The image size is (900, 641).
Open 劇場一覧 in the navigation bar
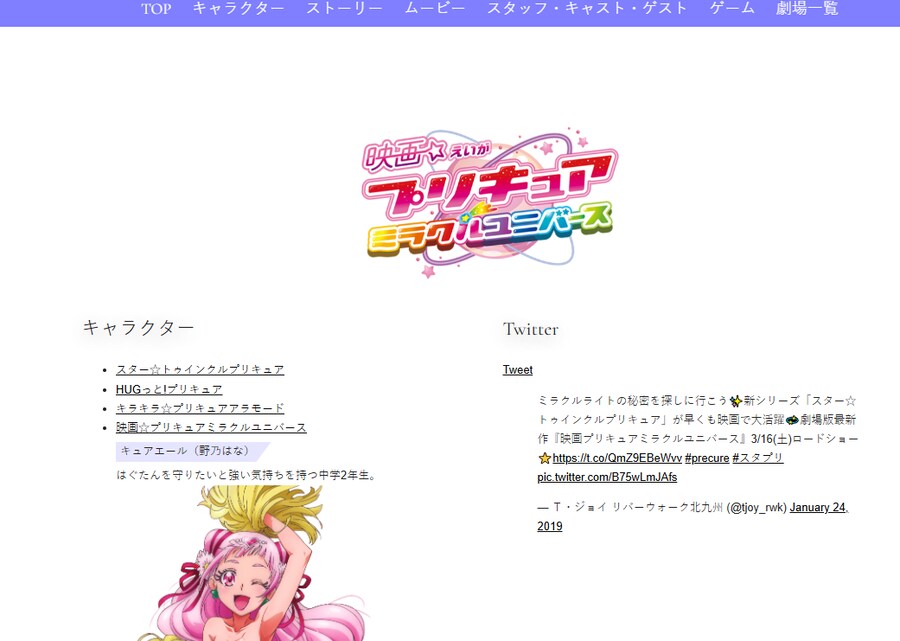(807, 9)
